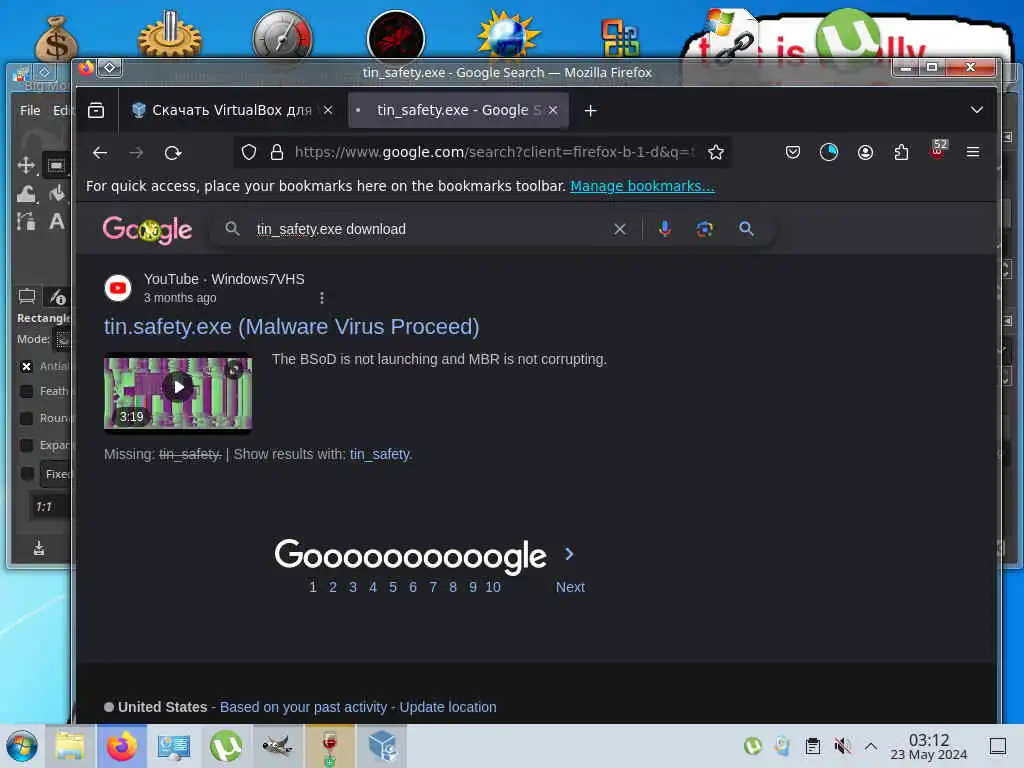Close the Скачать VirtualBox tab

tap(328, 110)
